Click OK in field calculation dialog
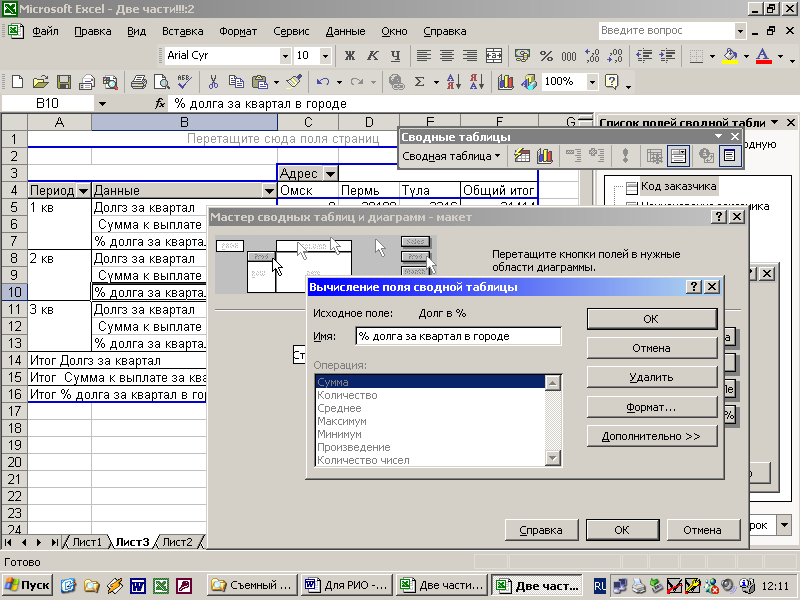This screenshot has width=800, height=600. 652,319
